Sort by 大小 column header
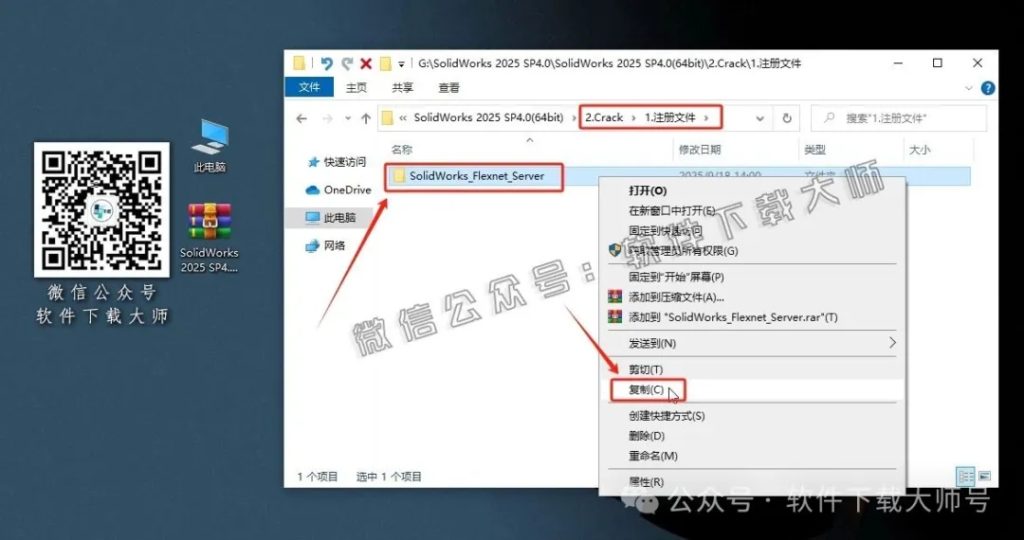The height and width of the screenshot is (540, 1024). [920, 150]
